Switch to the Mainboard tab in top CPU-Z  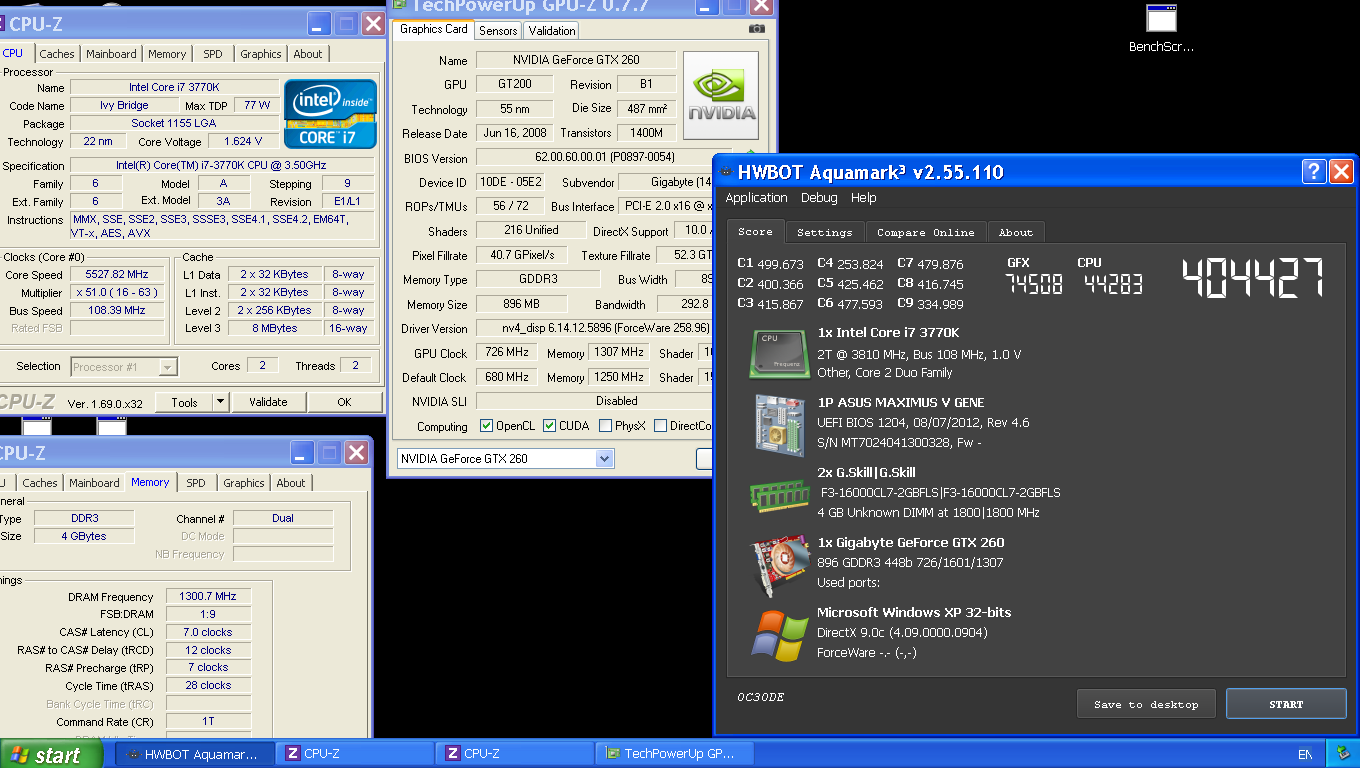coord(111,54)
